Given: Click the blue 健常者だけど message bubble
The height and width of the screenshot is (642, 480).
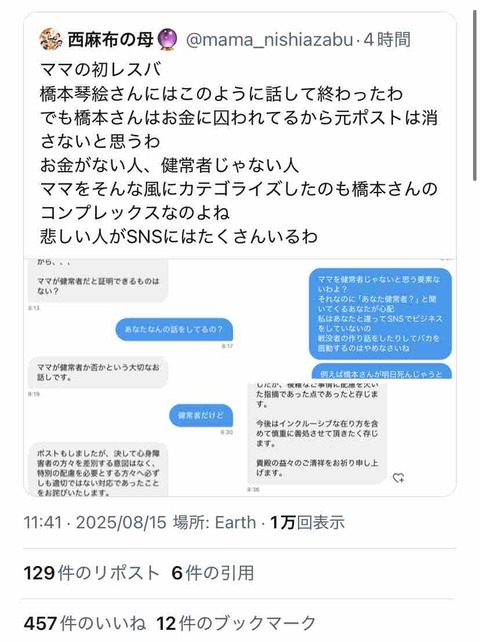Looking at the screenshot, I should click(201, 416).
